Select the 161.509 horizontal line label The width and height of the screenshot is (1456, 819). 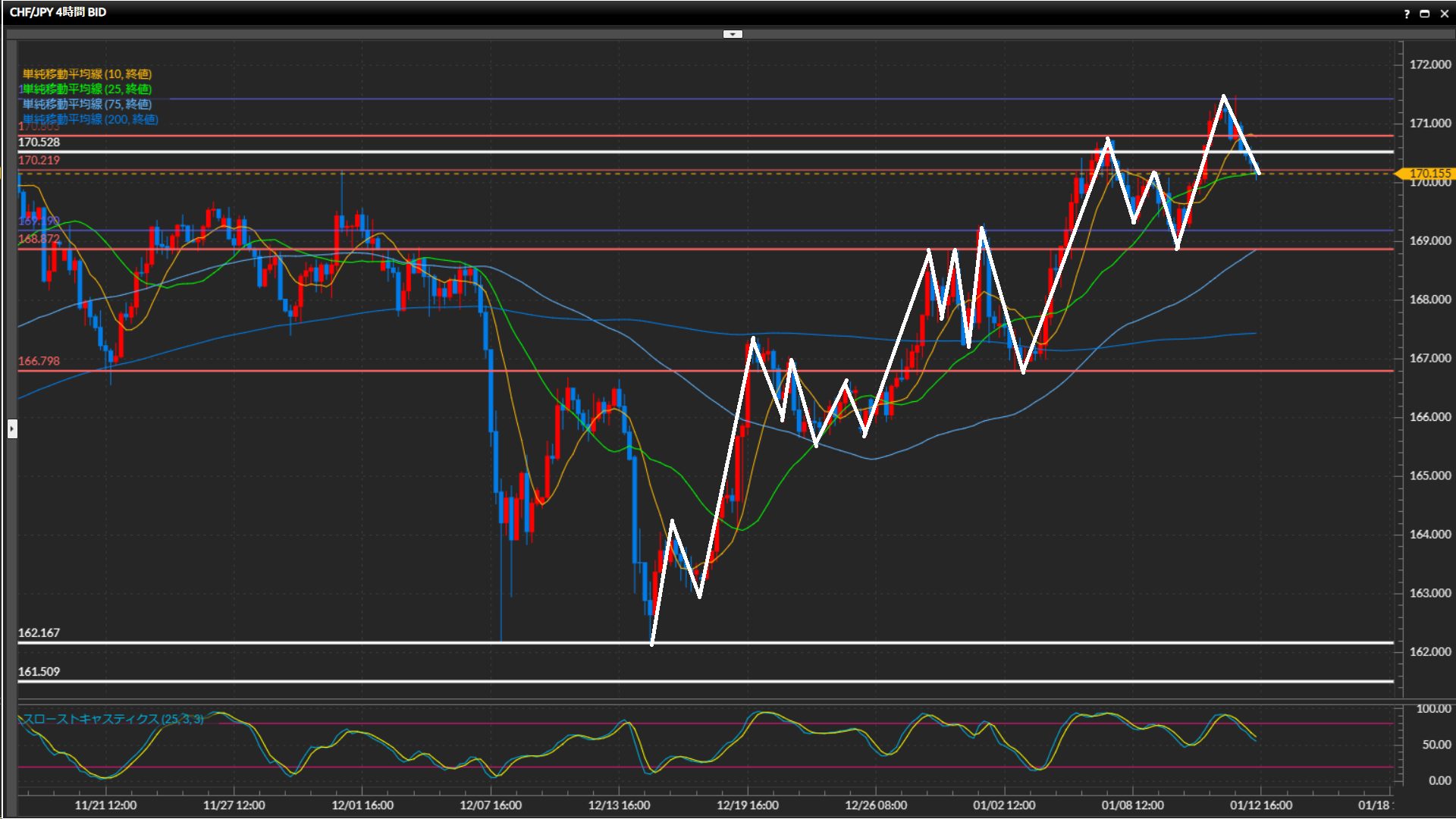click(39, 672)
